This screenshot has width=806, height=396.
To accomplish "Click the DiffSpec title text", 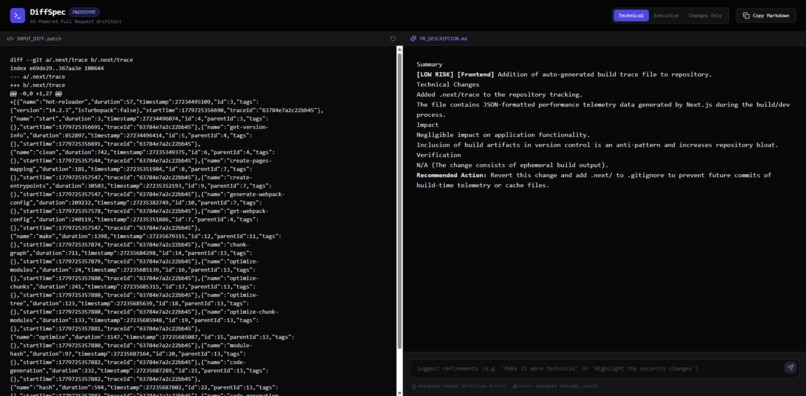I will [x=47, y=12].
